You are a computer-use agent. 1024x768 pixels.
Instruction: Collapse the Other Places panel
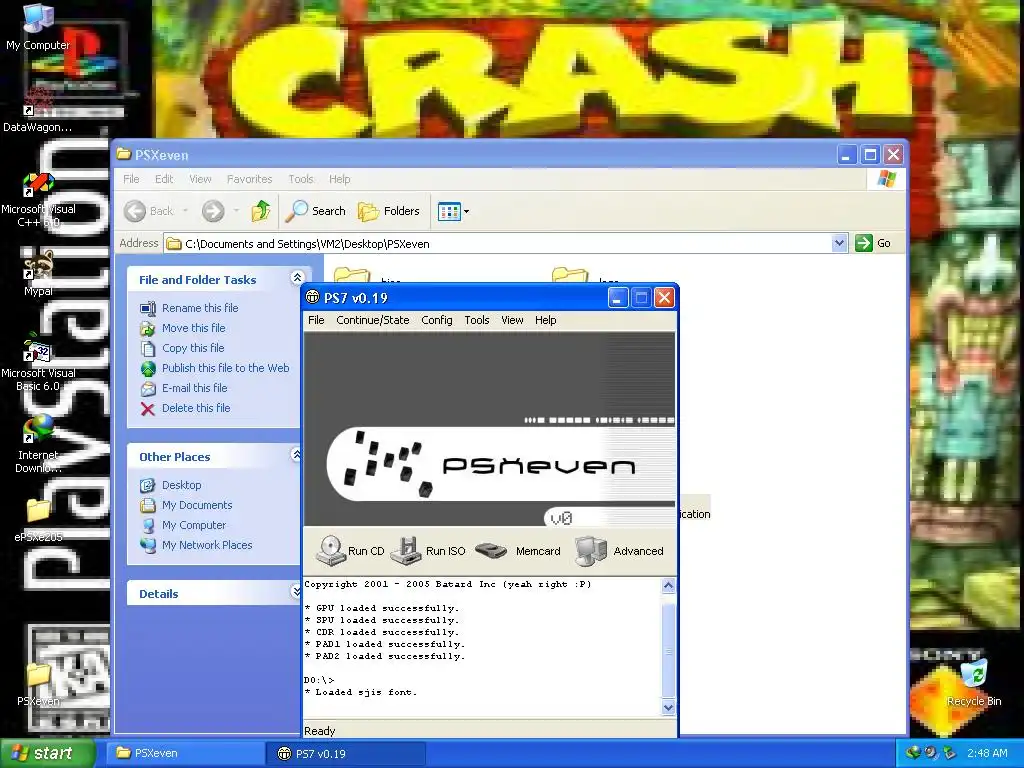pos(296,455)
